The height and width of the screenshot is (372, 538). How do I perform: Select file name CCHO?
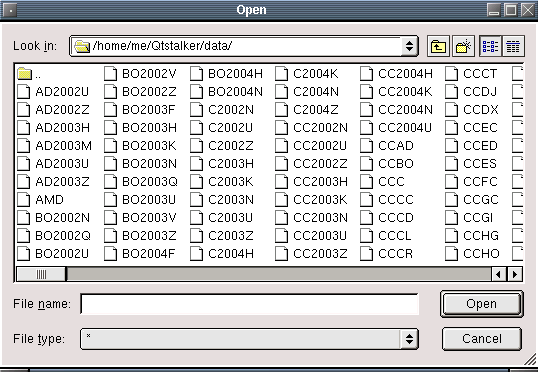pyautogui.click(x=481, y=254)
